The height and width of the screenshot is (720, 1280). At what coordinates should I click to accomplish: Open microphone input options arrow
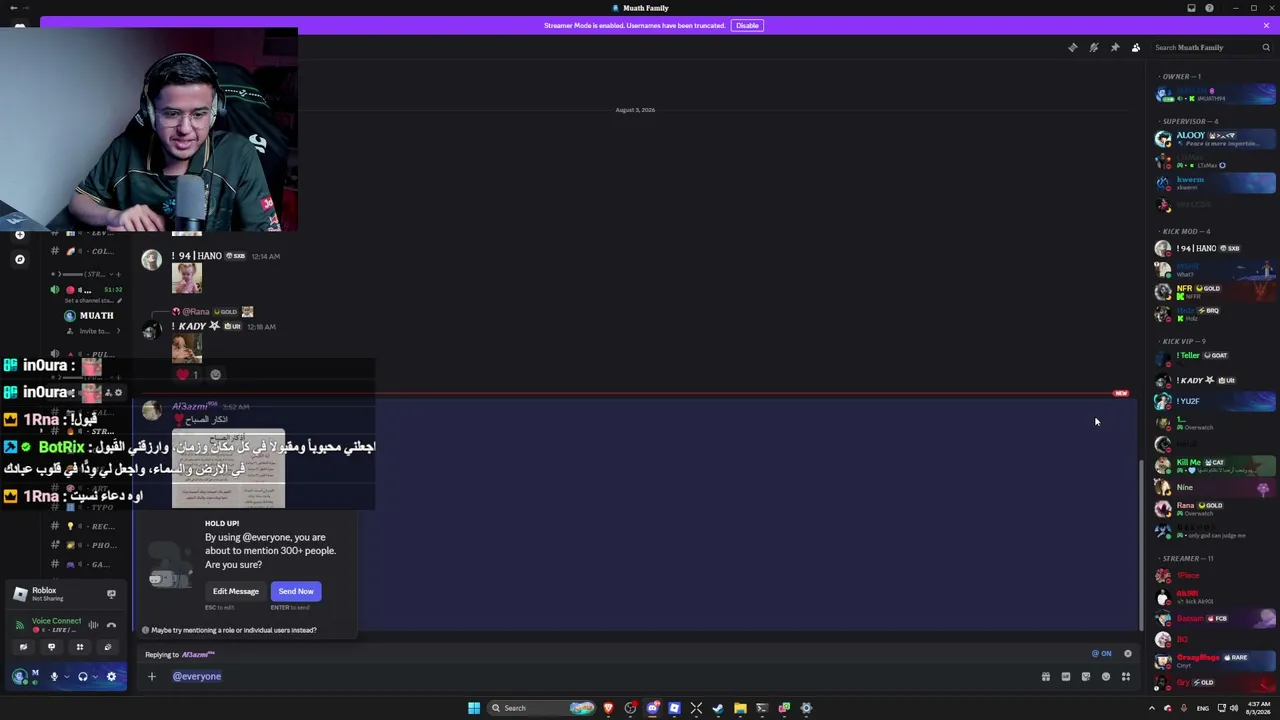pyautogui.click(x=67, y=677)
